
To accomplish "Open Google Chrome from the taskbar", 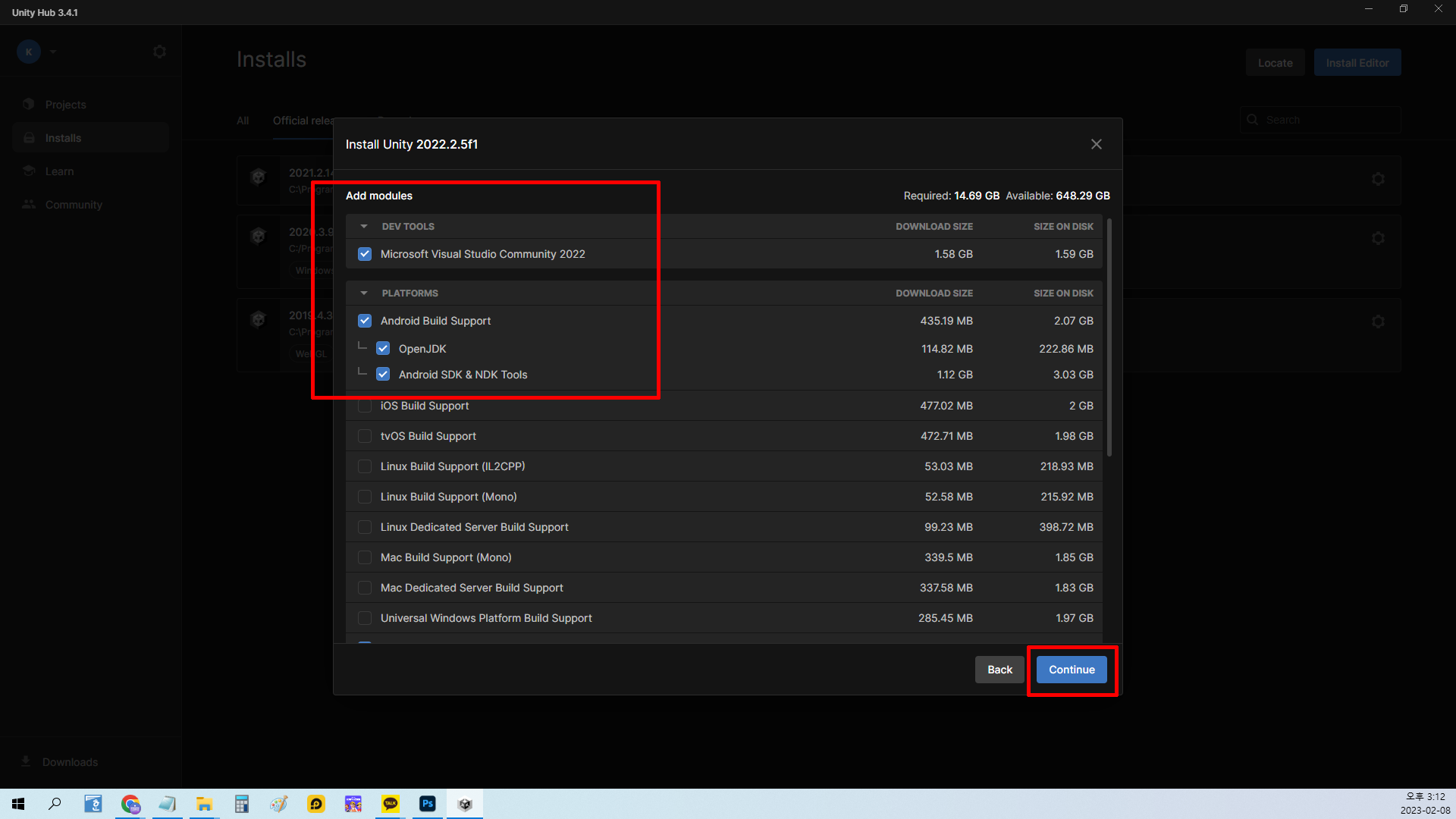I will 130,804.
